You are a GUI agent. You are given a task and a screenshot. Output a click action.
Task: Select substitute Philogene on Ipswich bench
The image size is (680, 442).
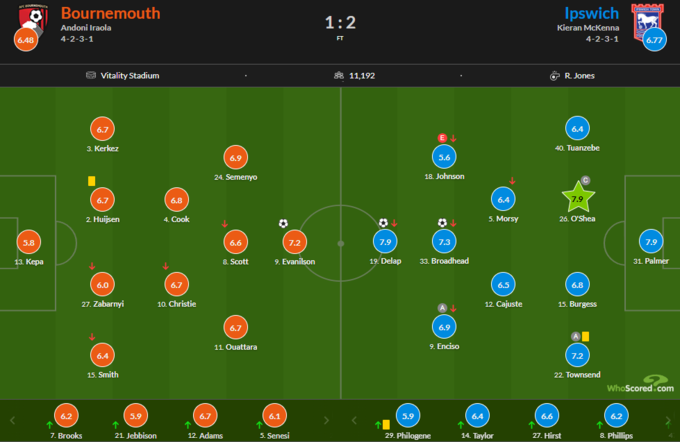tap(407, 416)
